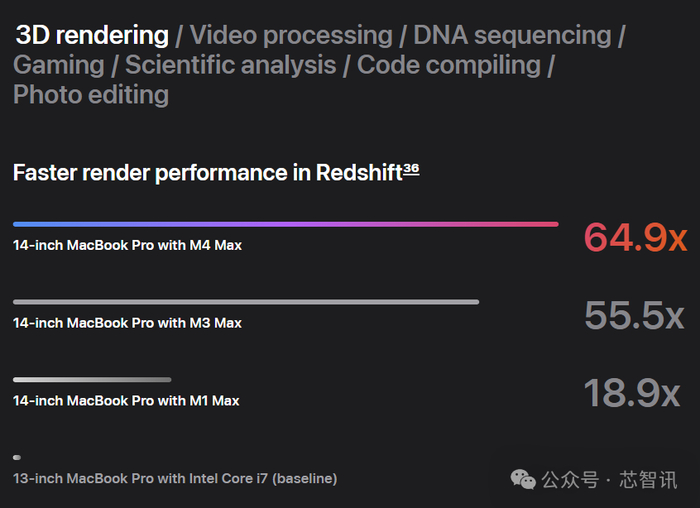This screenshot has width=700, height=508.
Task: Click the WeChat logo icon in the watermark
Action: (523, 480)
